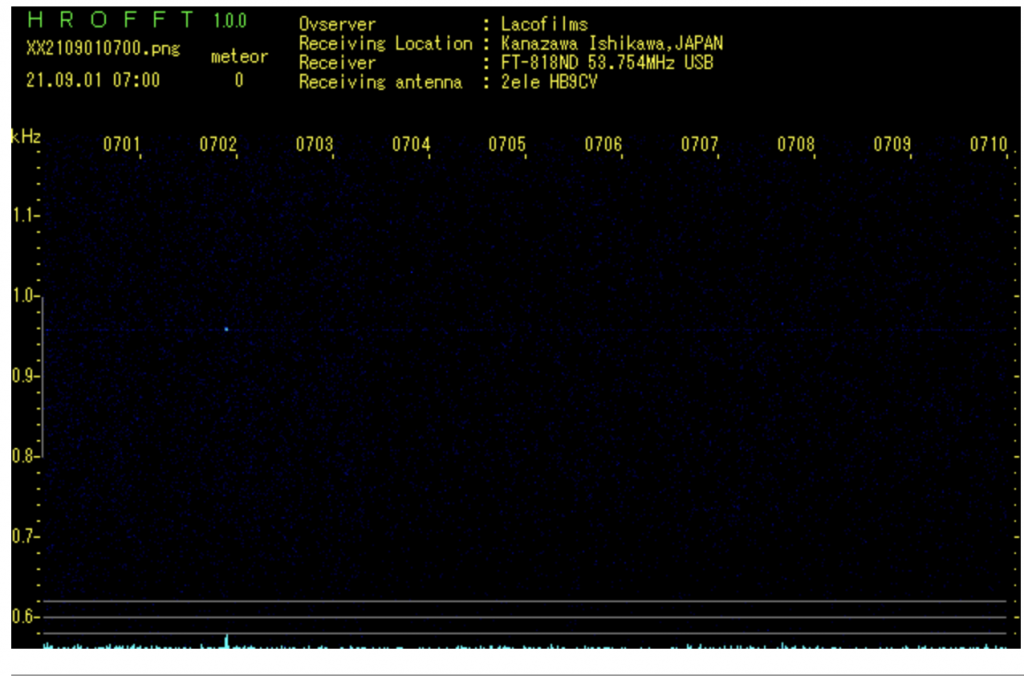Image resolution: width=1024 pixels, height=676 pixels.
Task: Click the 0.6 frequency axis label
Action: [24, 617]
